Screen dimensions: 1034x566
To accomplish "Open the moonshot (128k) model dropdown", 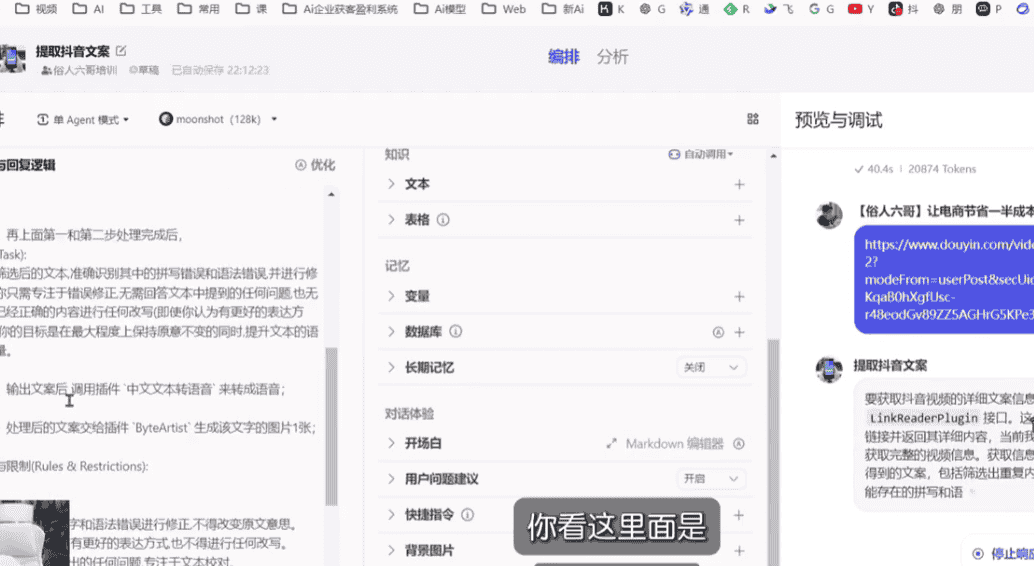I will [218, 119].
